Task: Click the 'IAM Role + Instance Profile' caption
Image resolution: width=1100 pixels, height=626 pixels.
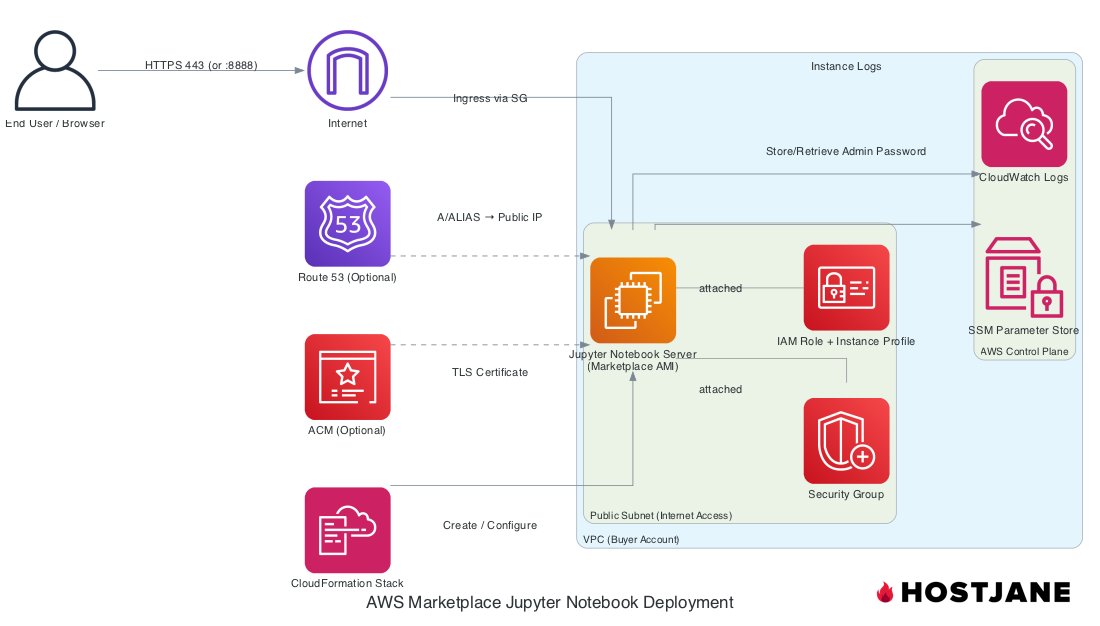Action: [846, 342]
